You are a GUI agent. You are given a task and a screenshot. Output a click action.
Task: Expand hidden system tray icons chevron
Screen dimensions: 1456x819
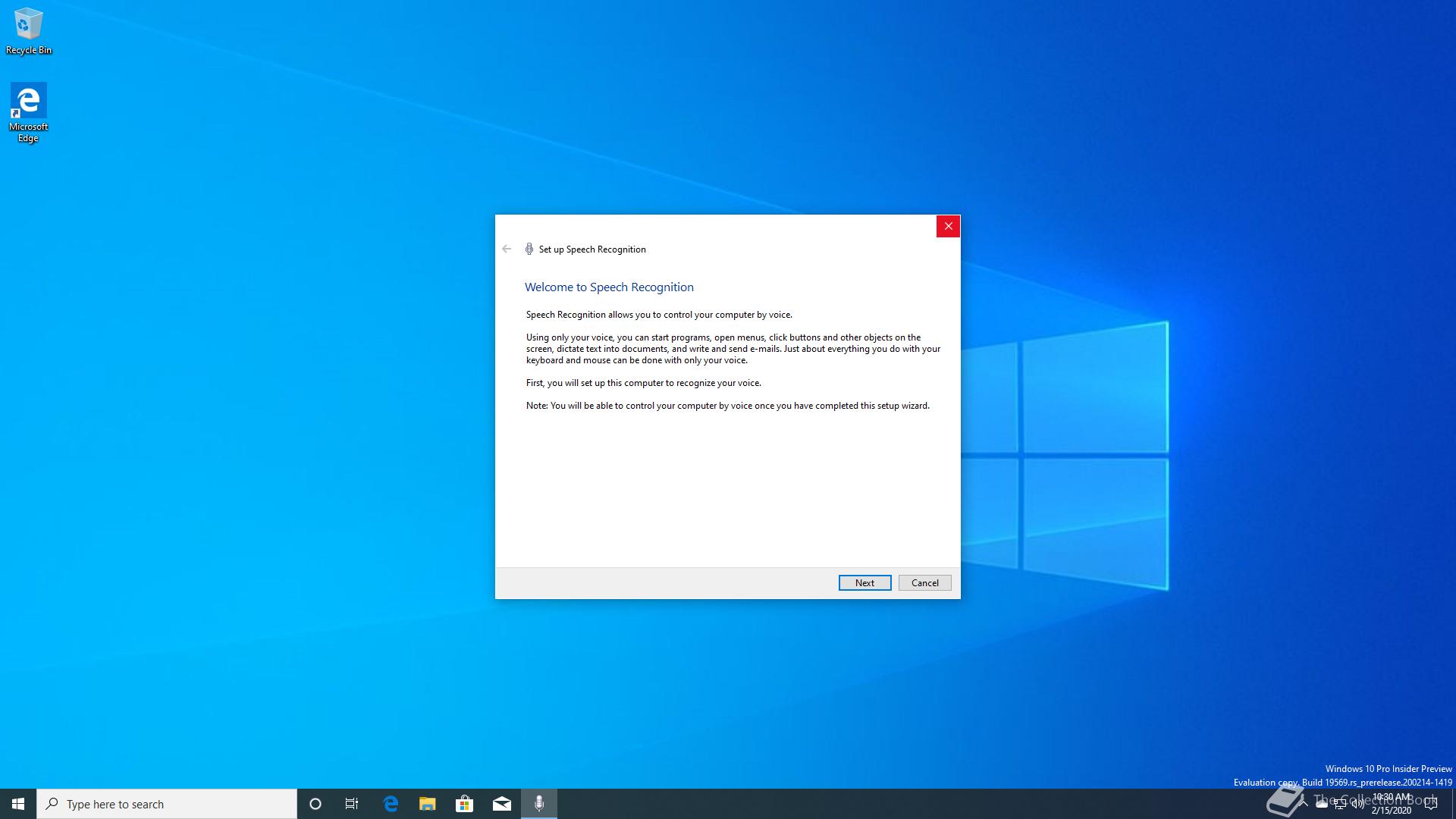(1304, 804)
